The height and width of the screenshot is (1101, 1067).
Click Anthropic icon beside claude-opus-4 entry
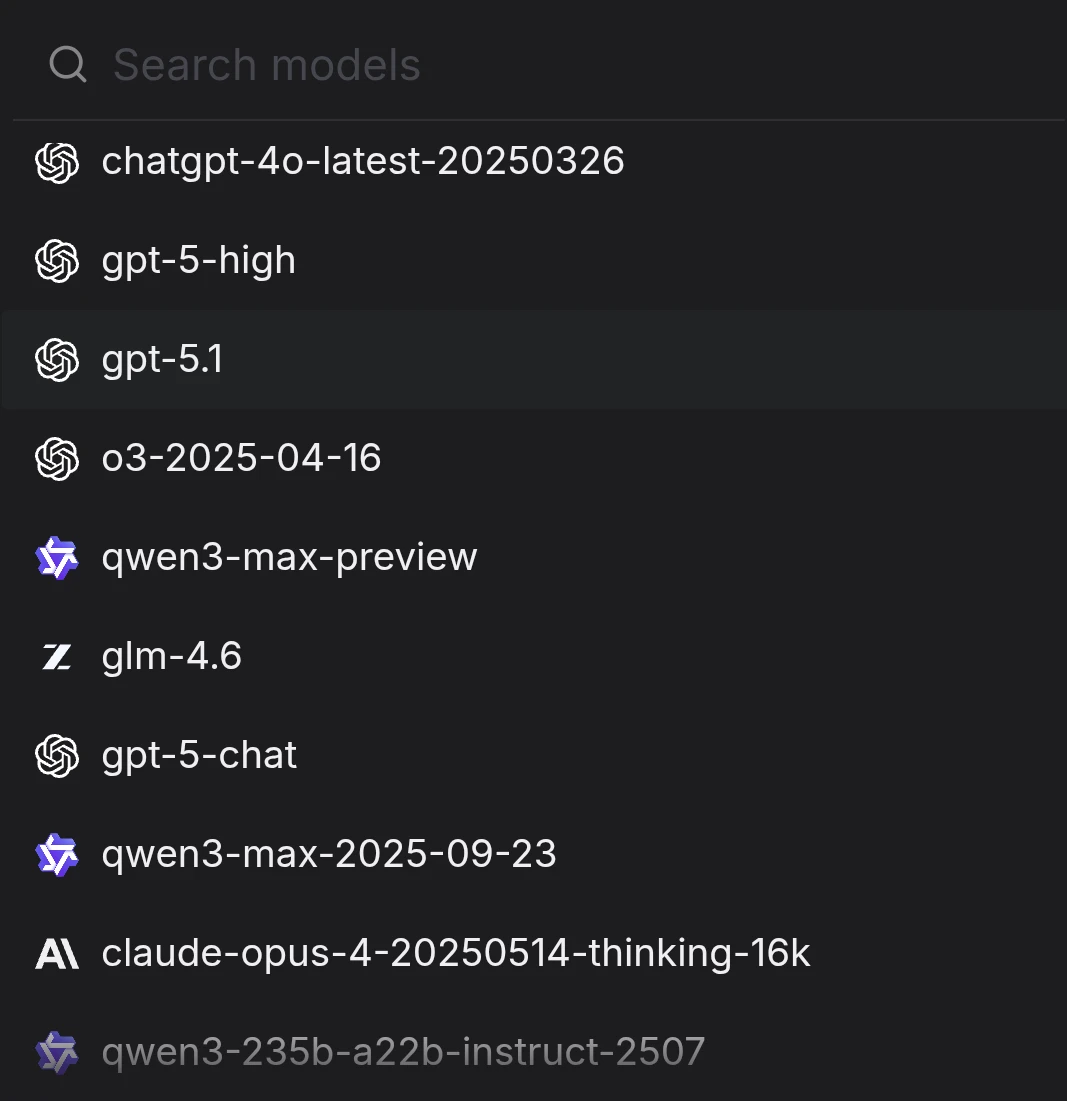coord(57,954)
